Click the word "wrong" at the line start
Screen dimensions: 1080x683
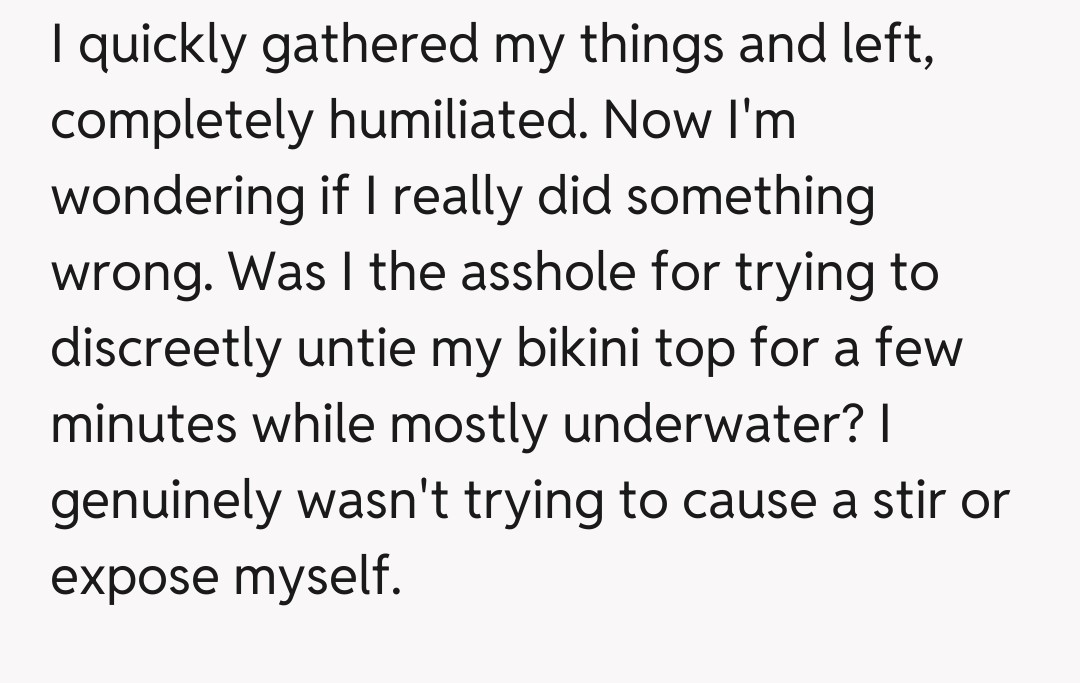coord(124,273)
